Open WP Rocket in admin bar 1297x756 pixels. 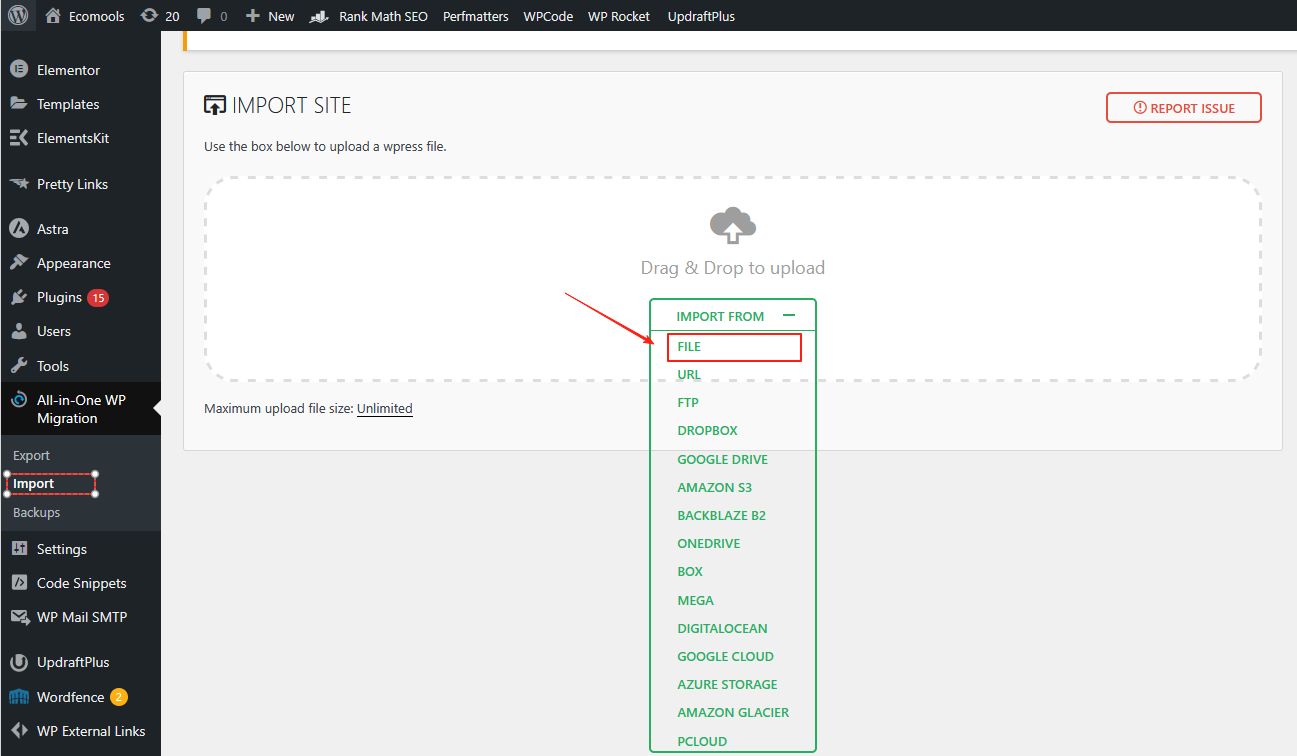619,16
